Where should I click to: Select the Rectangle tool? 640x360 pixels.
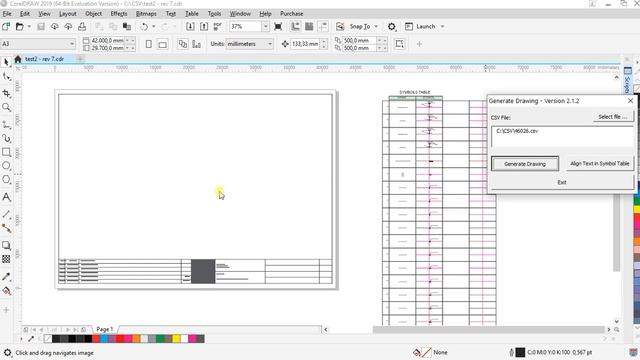6,152
